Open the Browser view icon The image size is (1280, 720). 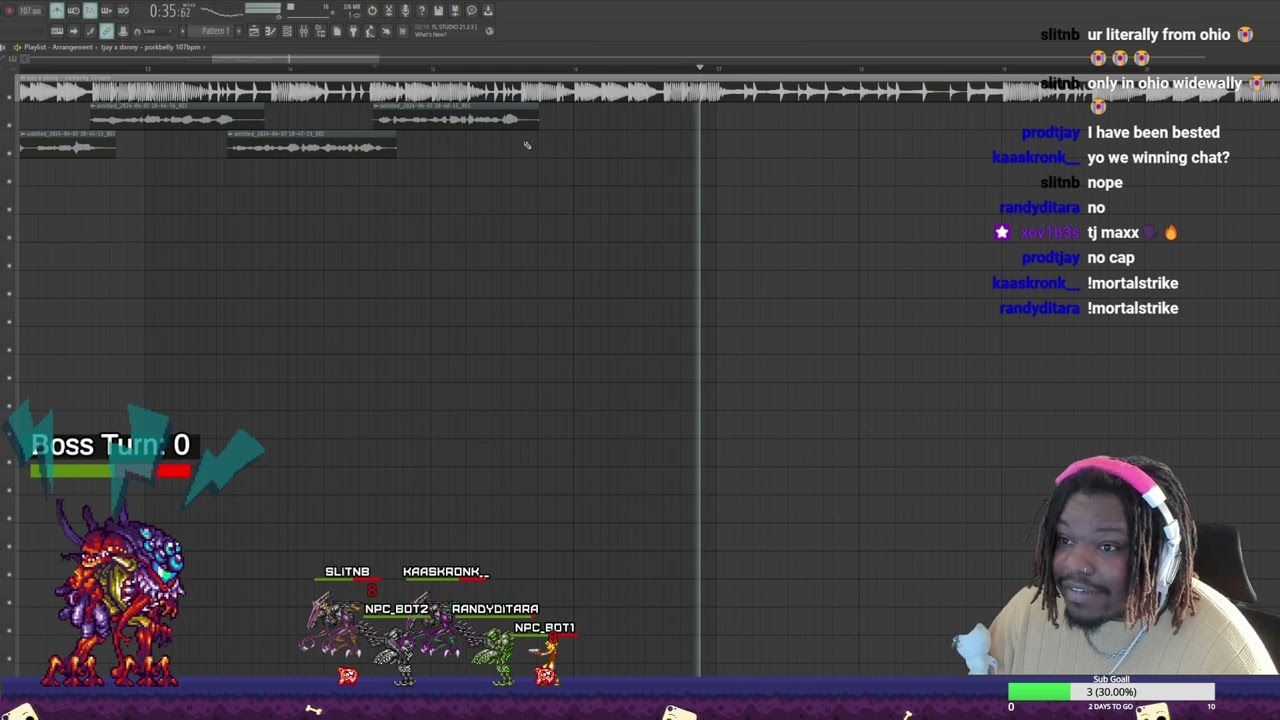coord(320,31)
